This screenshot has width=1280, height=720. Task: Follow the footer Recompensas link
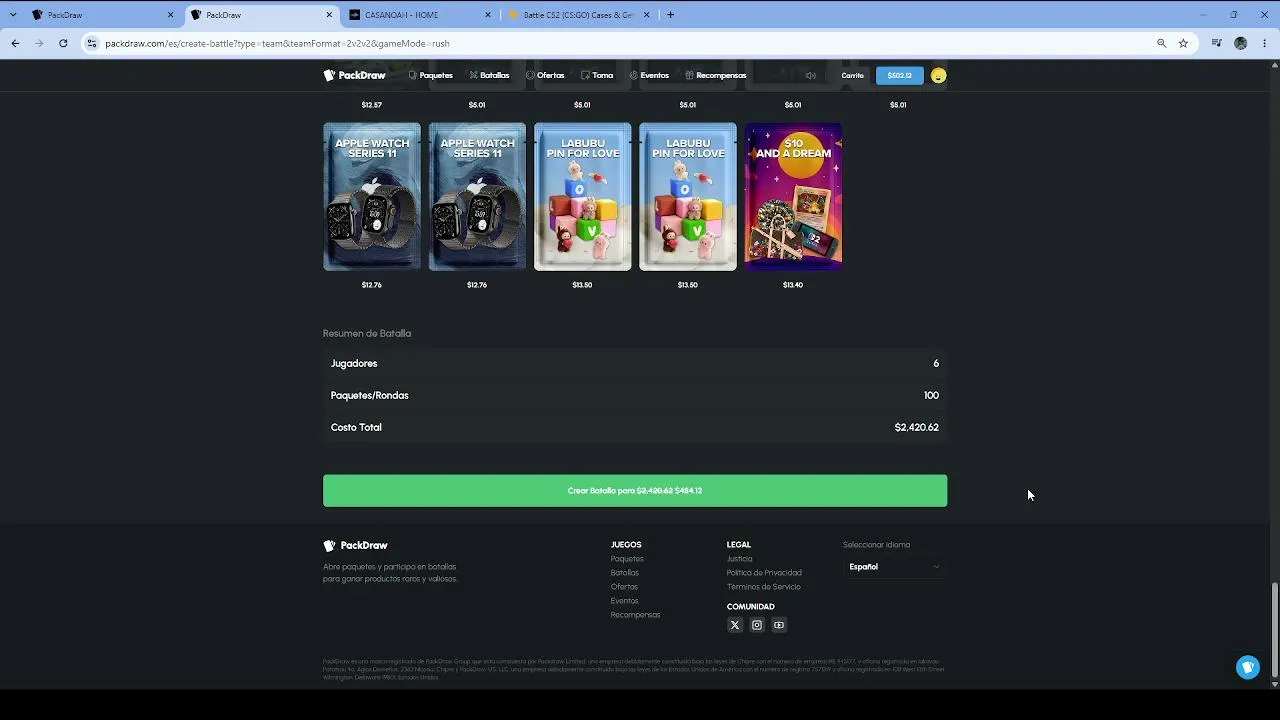coord(636,615)
